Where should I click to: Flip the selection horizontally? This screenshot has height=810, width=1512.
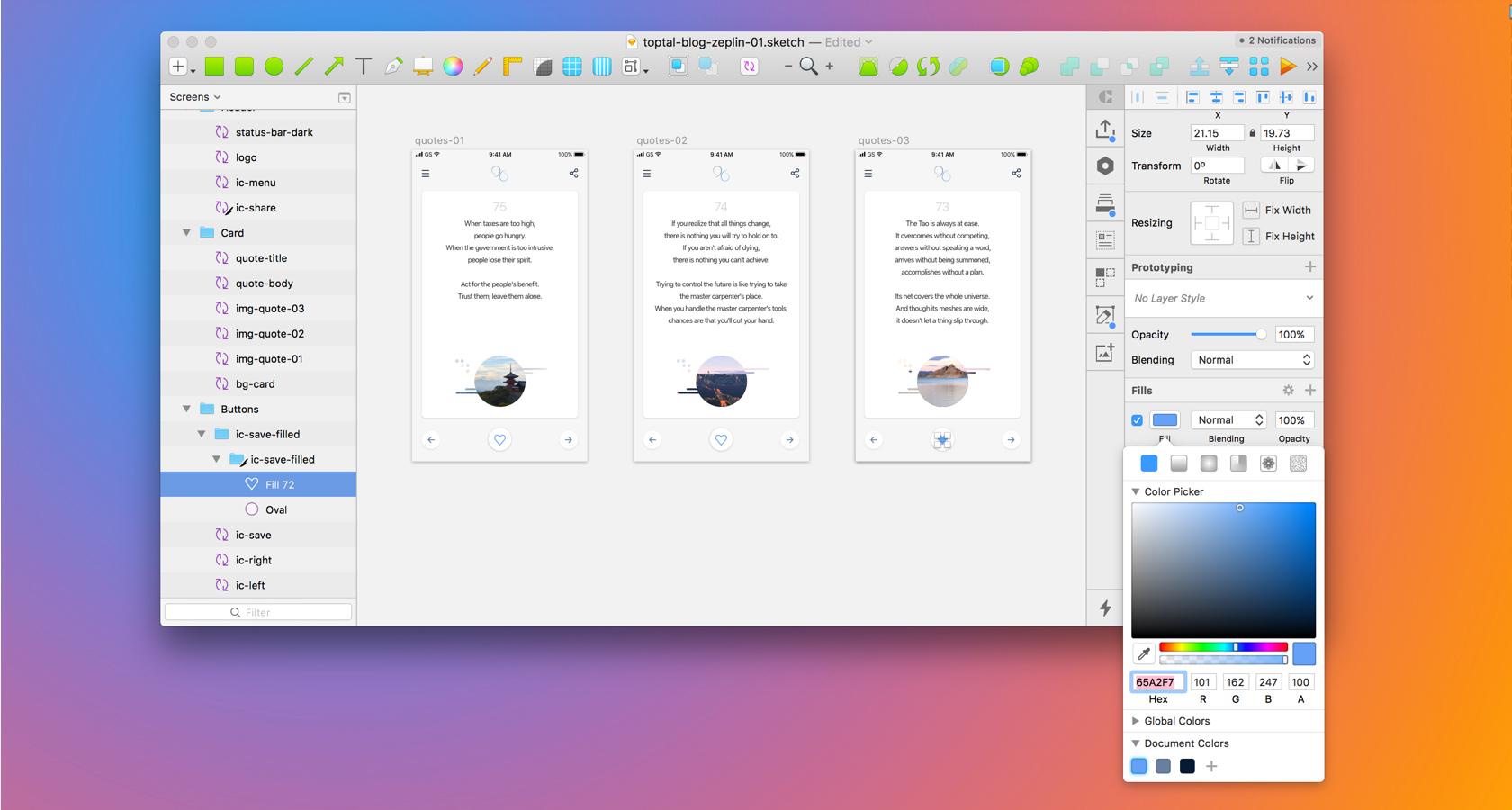point(1274,165)
